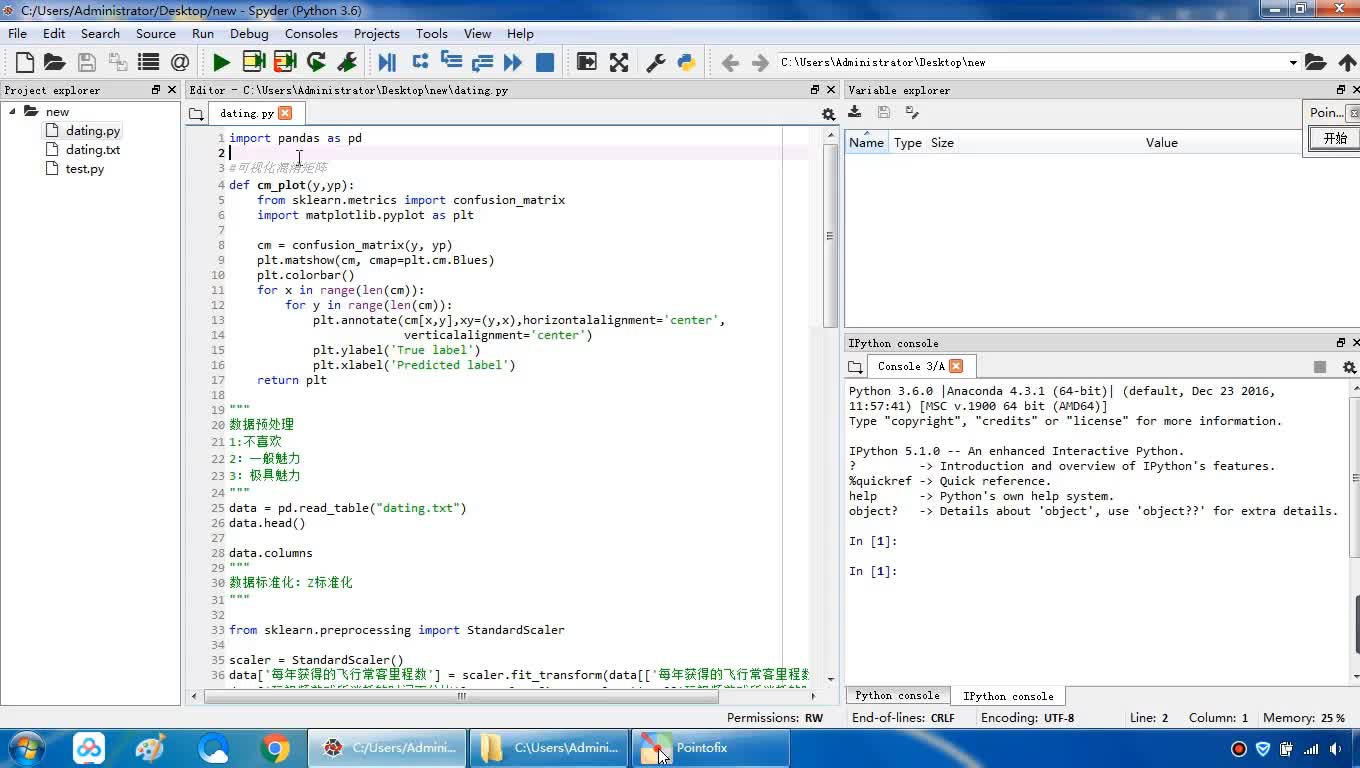The height and width of the screenshot is (768, 1360).
Task: Click the 开始 button in Pointofix
Action: coord(1334,139)
